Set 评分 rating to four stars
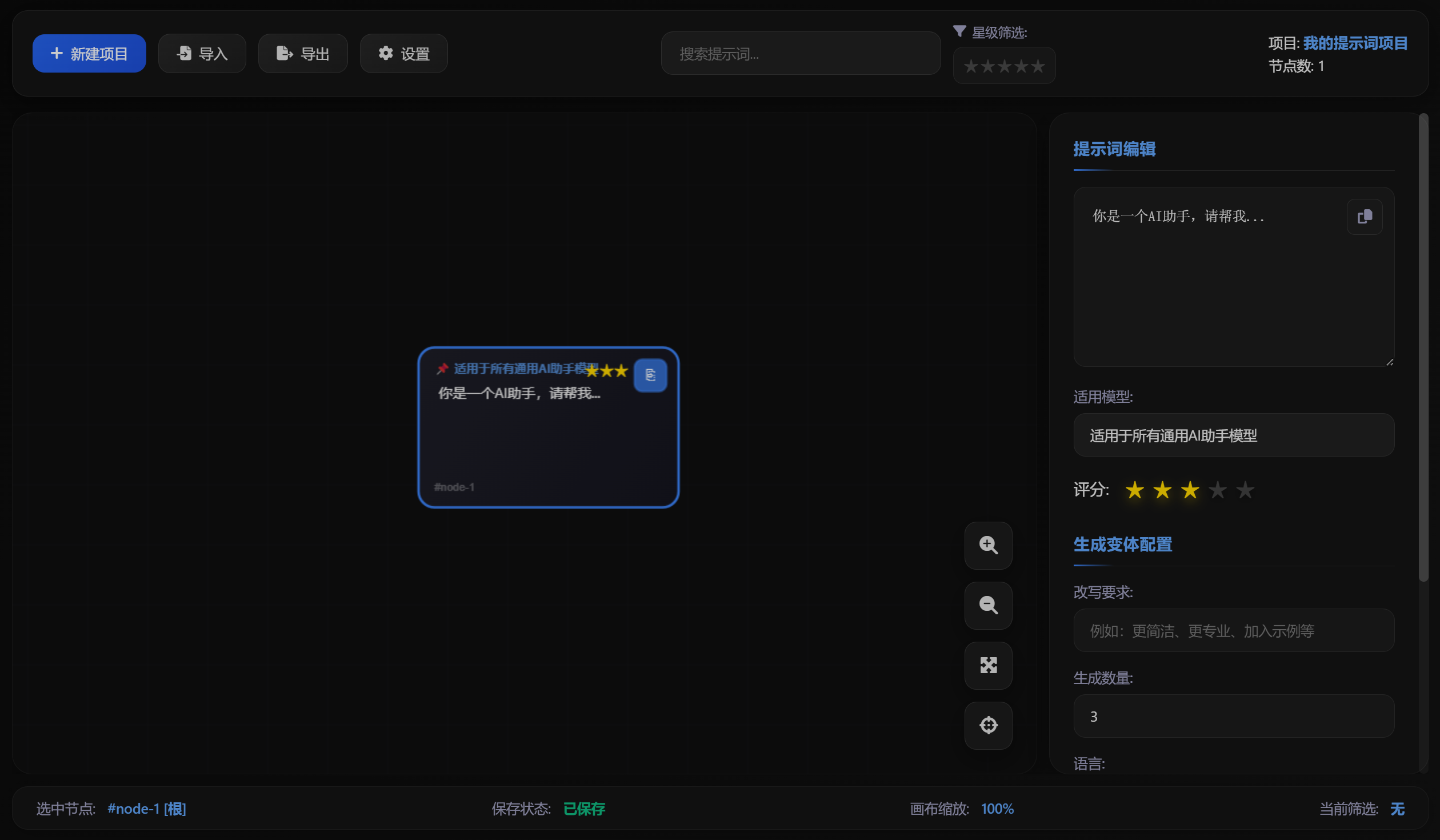 click(x=1217, y=490)
